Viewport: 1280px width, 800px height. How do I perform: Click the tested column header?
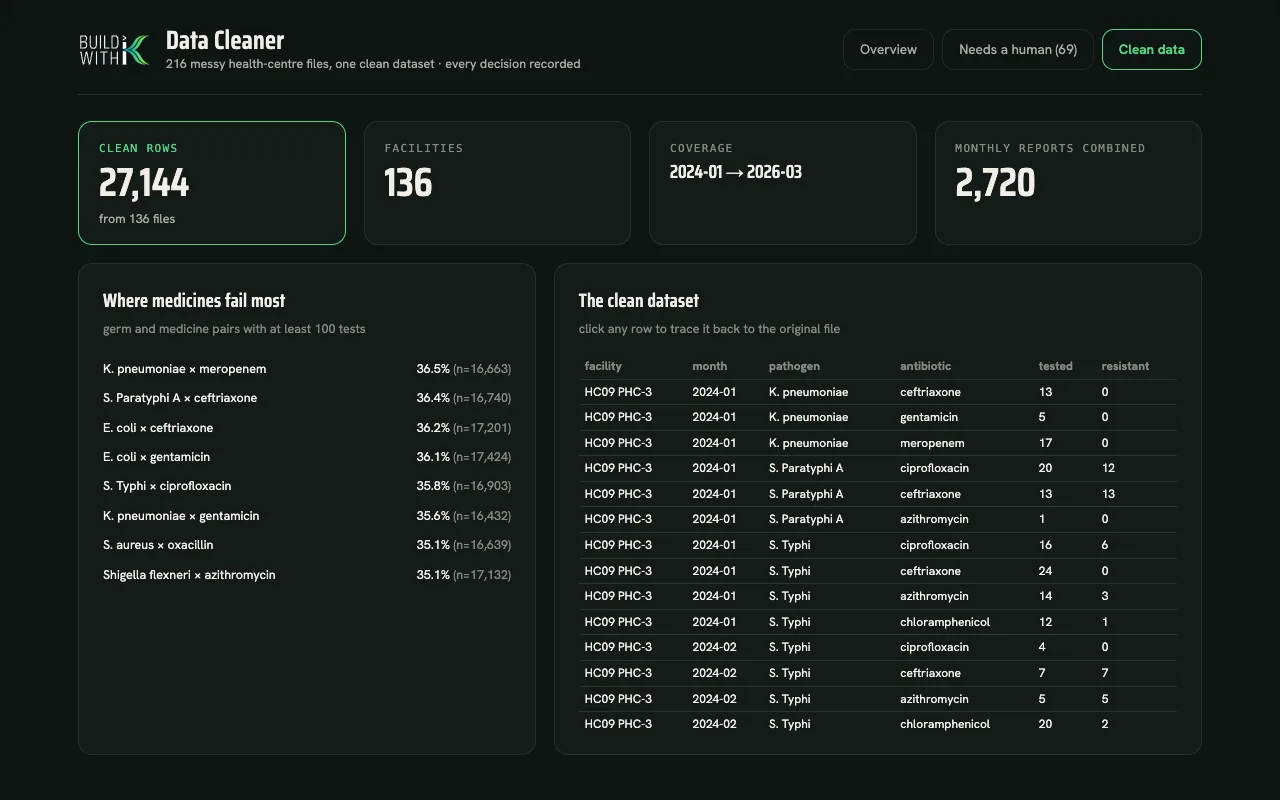[x=1055, y=366]
